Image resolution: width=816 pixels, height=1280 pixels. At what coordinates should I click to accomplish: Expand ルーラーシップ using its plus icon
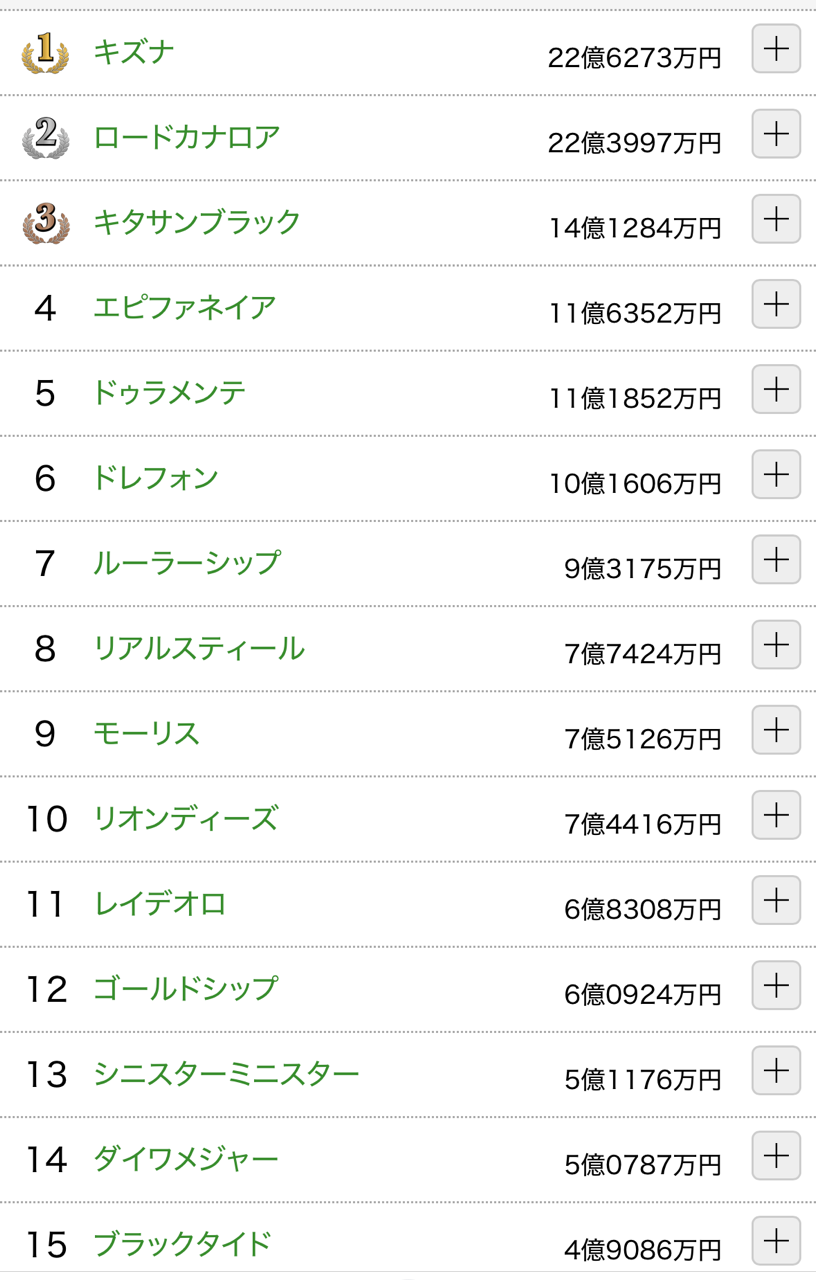tap(776, 559)
